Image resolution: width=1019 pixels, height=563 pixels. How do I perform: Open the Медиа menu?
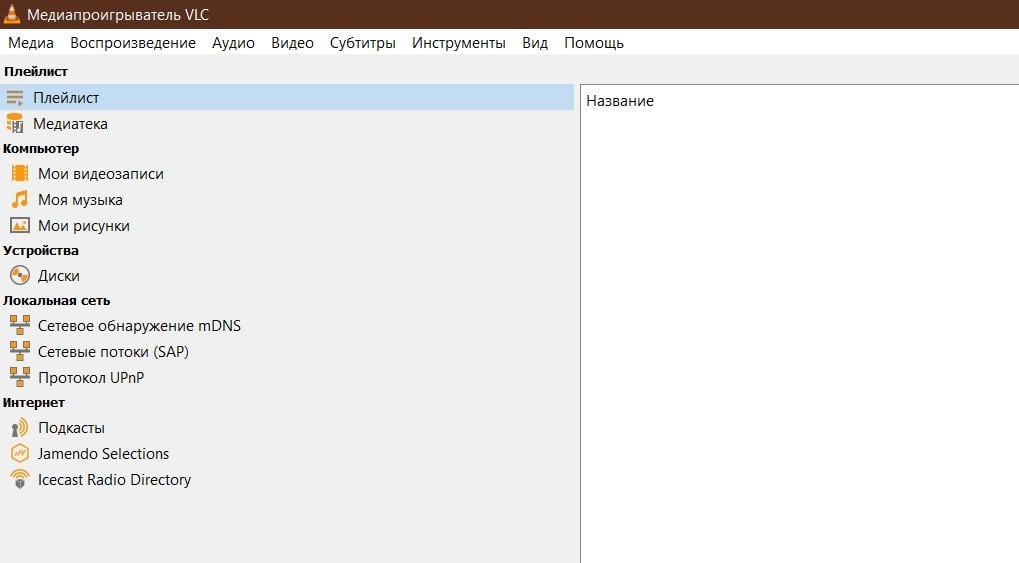click(x=31, y=43)
